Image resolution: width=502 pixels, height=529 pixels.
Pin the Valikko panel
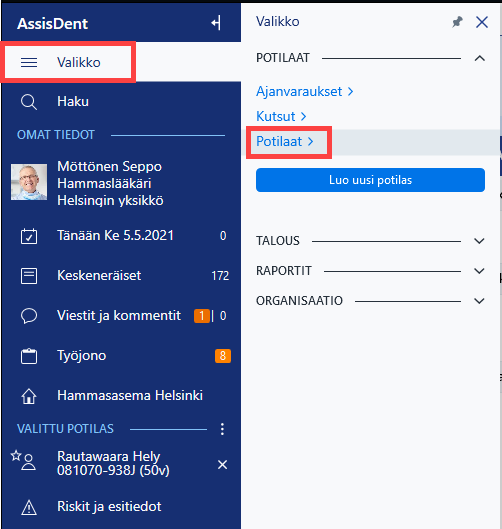pyautogui.click(x=457, y=22)
